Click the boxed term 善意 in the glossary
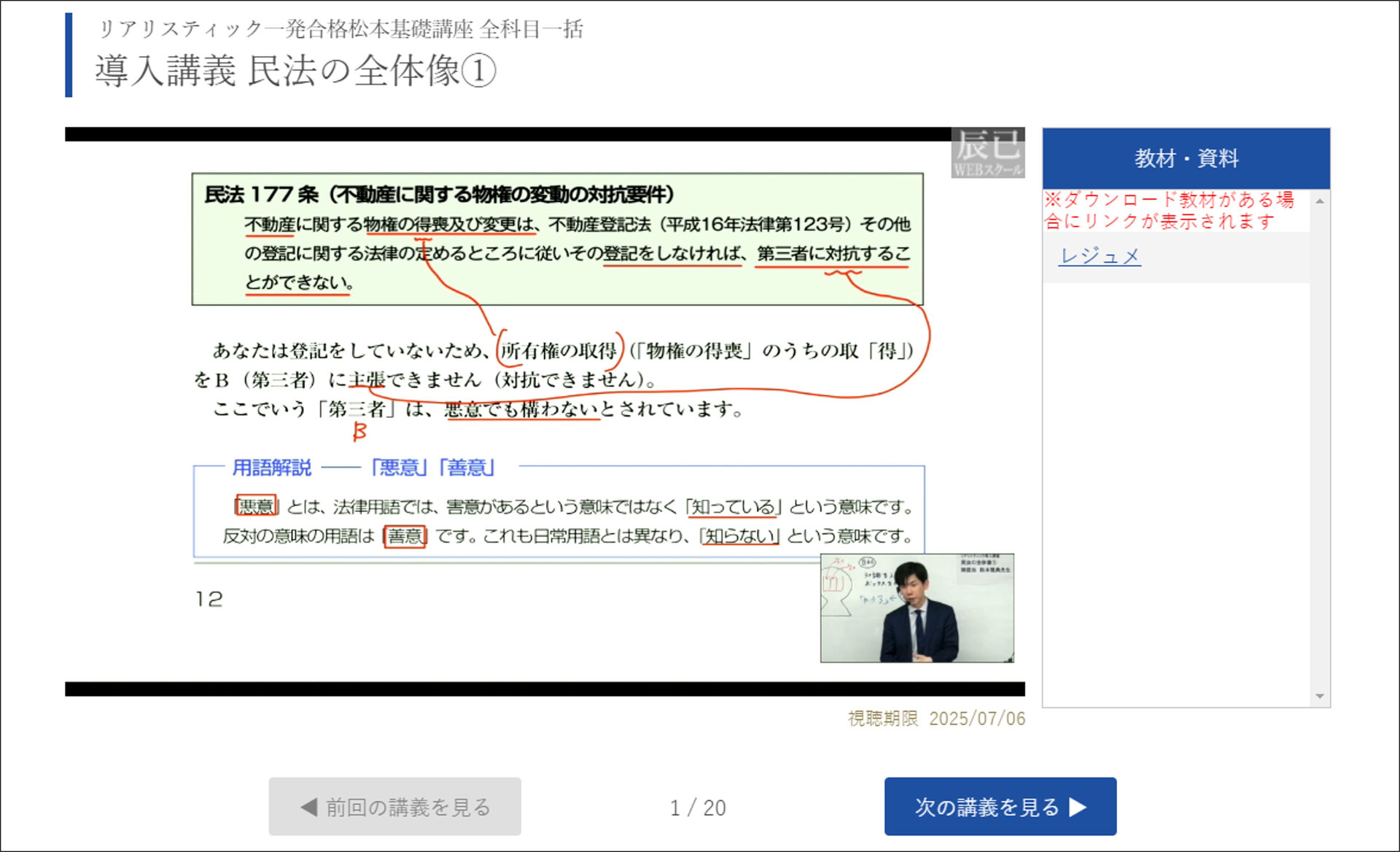This screenshot has width=1400, height=852. (405, 536)
